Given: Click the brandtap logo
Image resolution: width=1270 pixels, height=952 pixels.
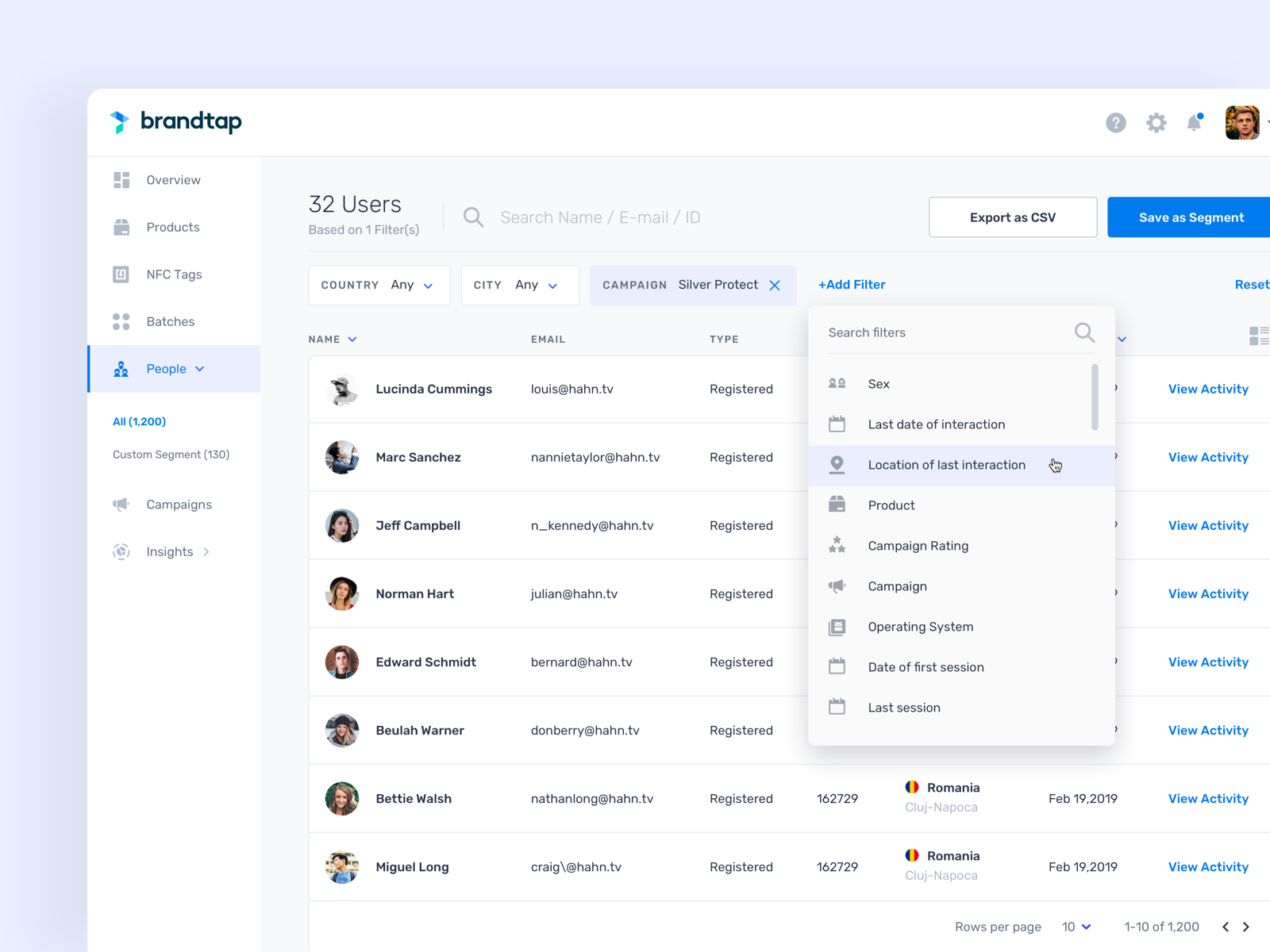Looking at the screenshot, I should (x=175, y=121).
